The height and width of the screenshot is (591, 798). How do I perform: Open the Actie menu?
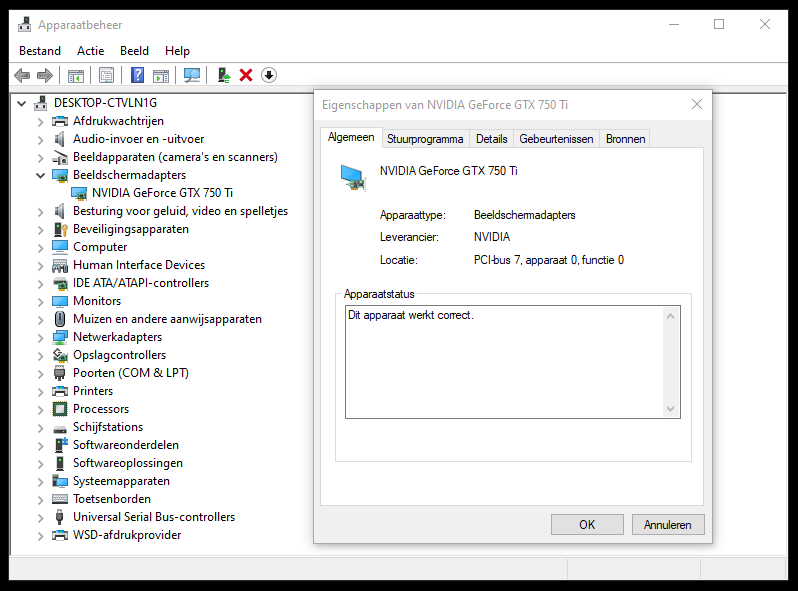coord(91,51)
